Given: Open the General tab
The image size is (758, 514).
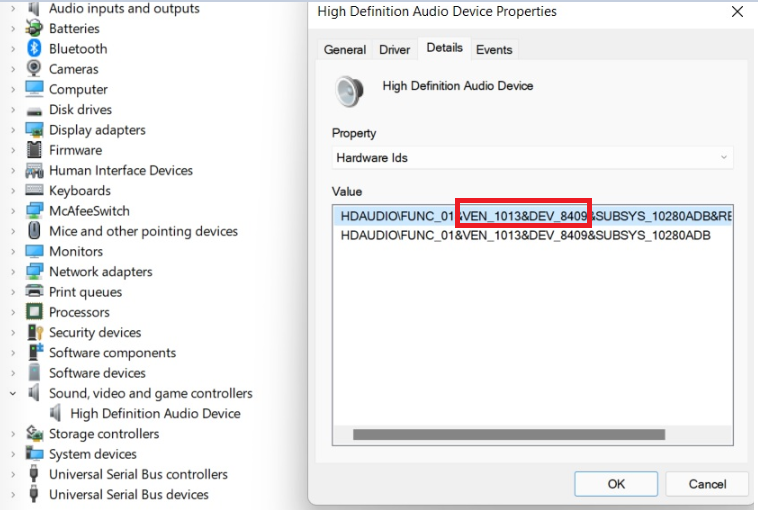Looking at the screenshot, I should (345, 50).
